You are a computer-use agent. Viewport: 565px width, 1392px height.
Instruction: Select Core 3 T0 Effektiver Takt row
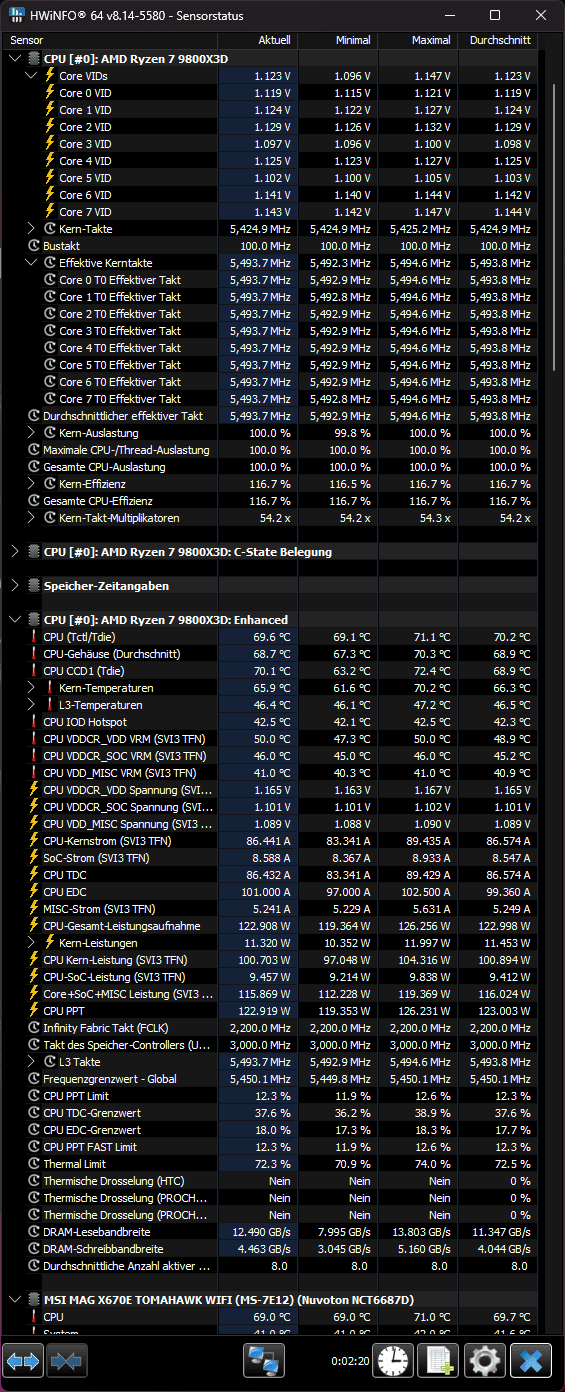[272, 331]
